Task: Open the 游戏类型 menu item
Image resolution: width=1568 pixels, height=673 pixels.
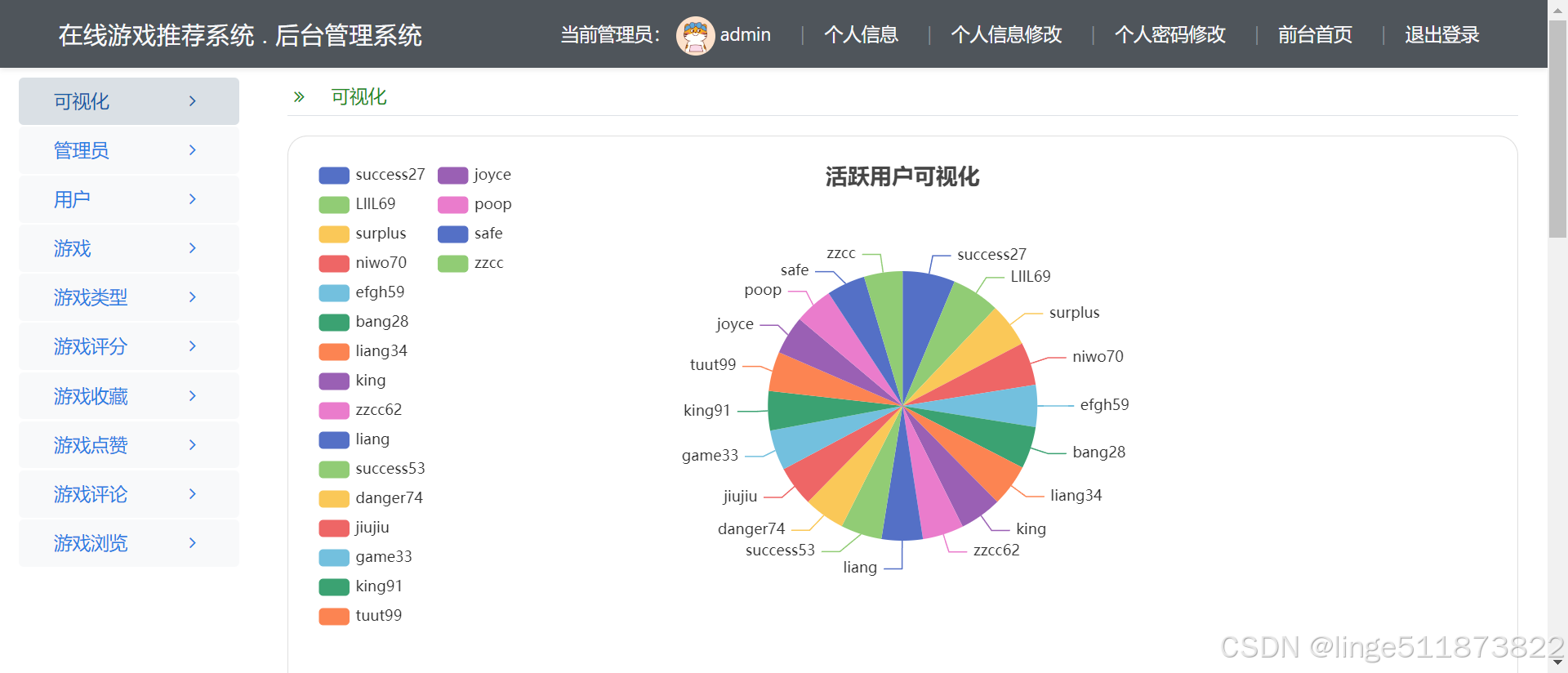Action: pos(129,297)
